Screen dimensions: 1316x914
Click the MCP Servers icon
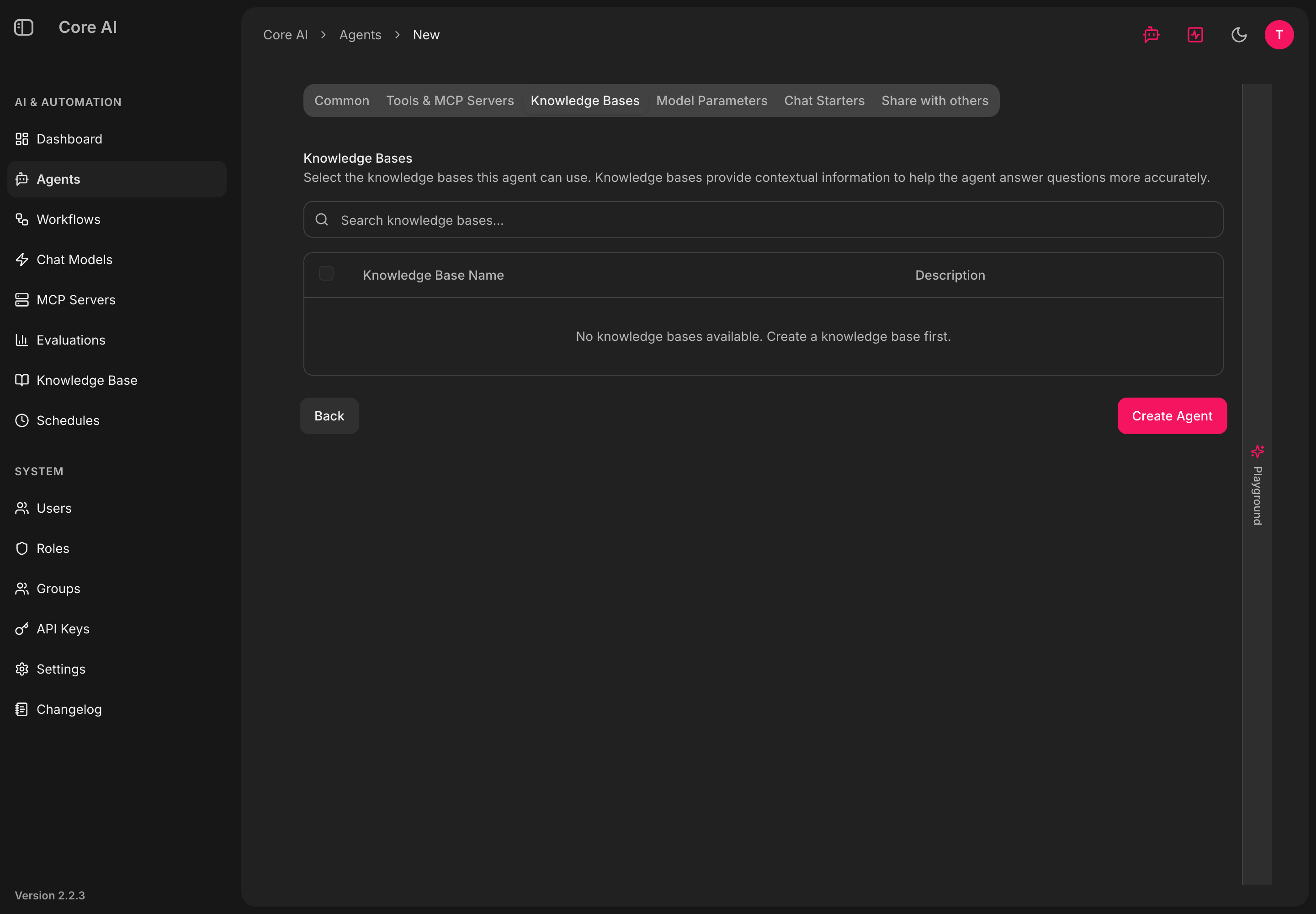(x=22, y=299)
